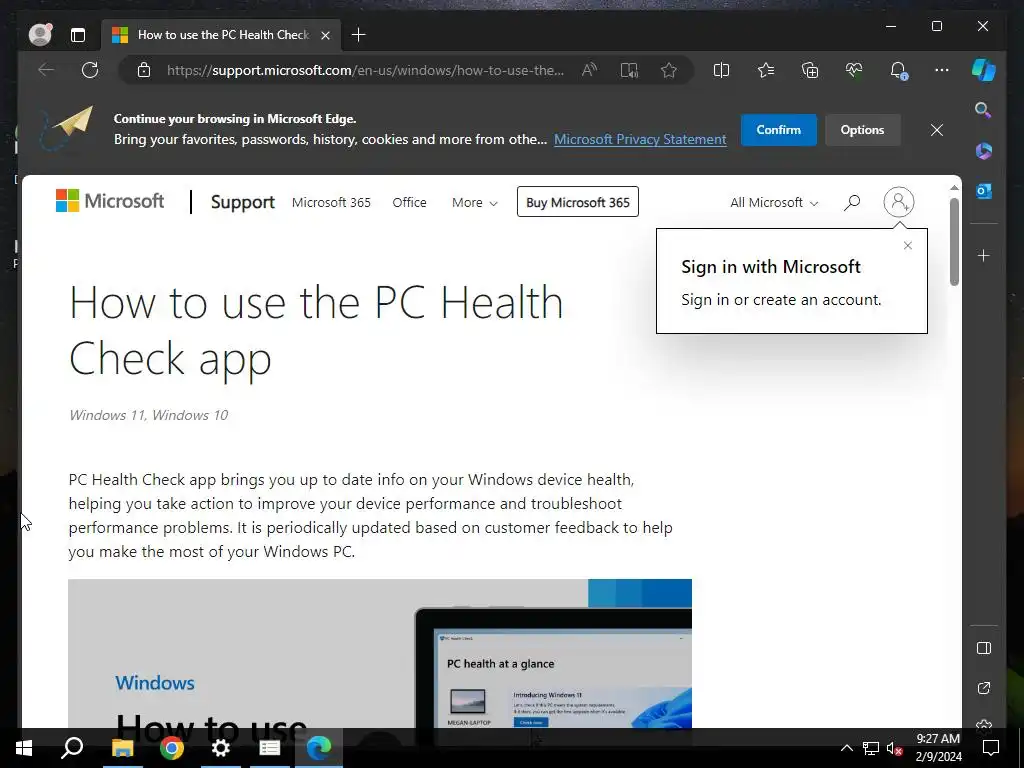Open the Favorites list icon
This screenshot has height=768, width=1024.
point(765,70)
